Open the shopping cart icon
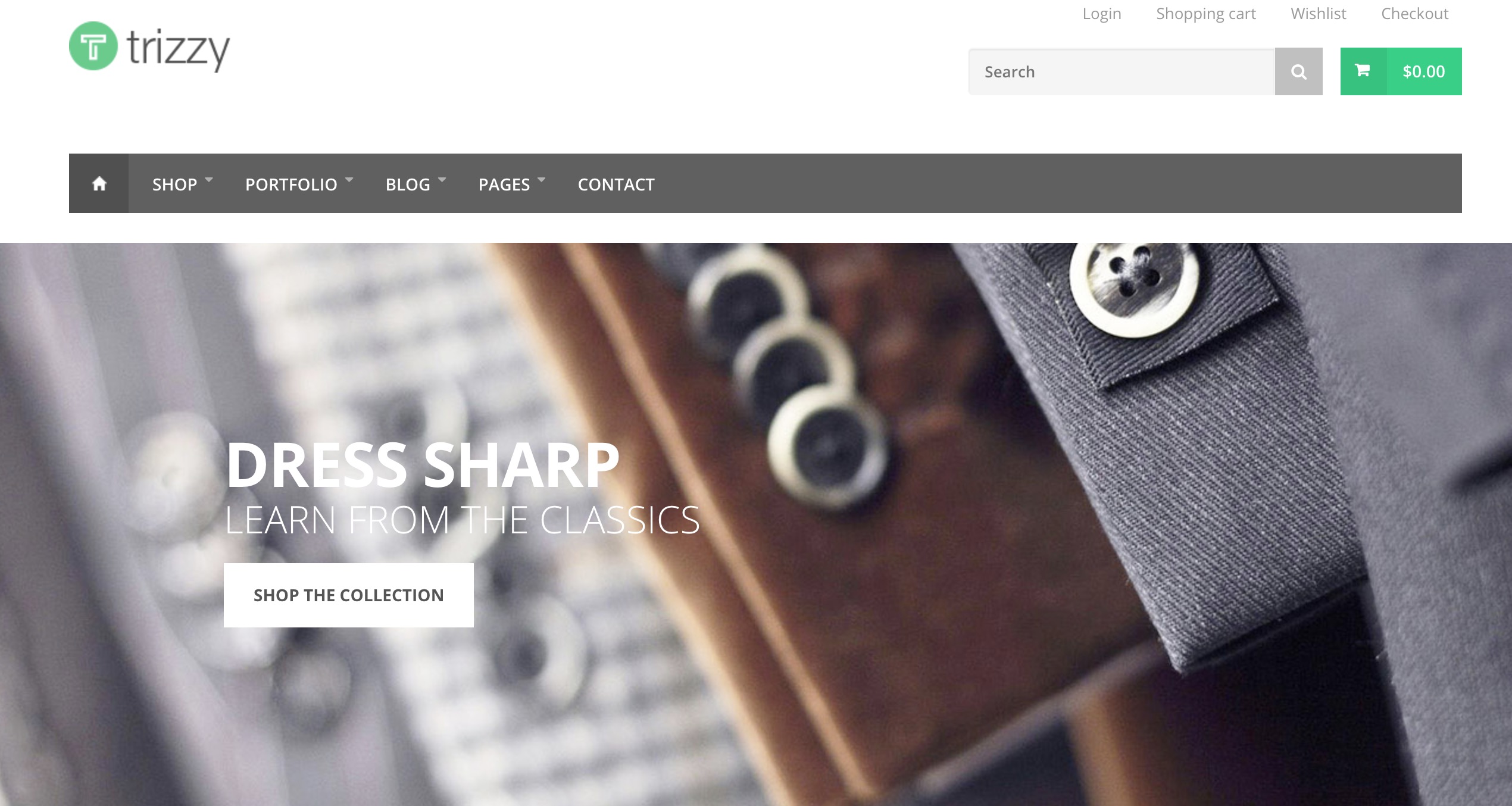Screen dimensions: 1512x806 [1363, 71]
